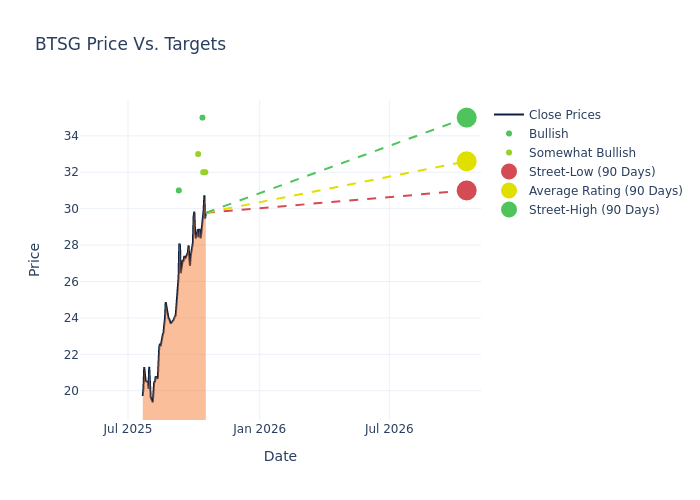Toggle the Somewhat Bullish legend entry

(x=582, y=153)
